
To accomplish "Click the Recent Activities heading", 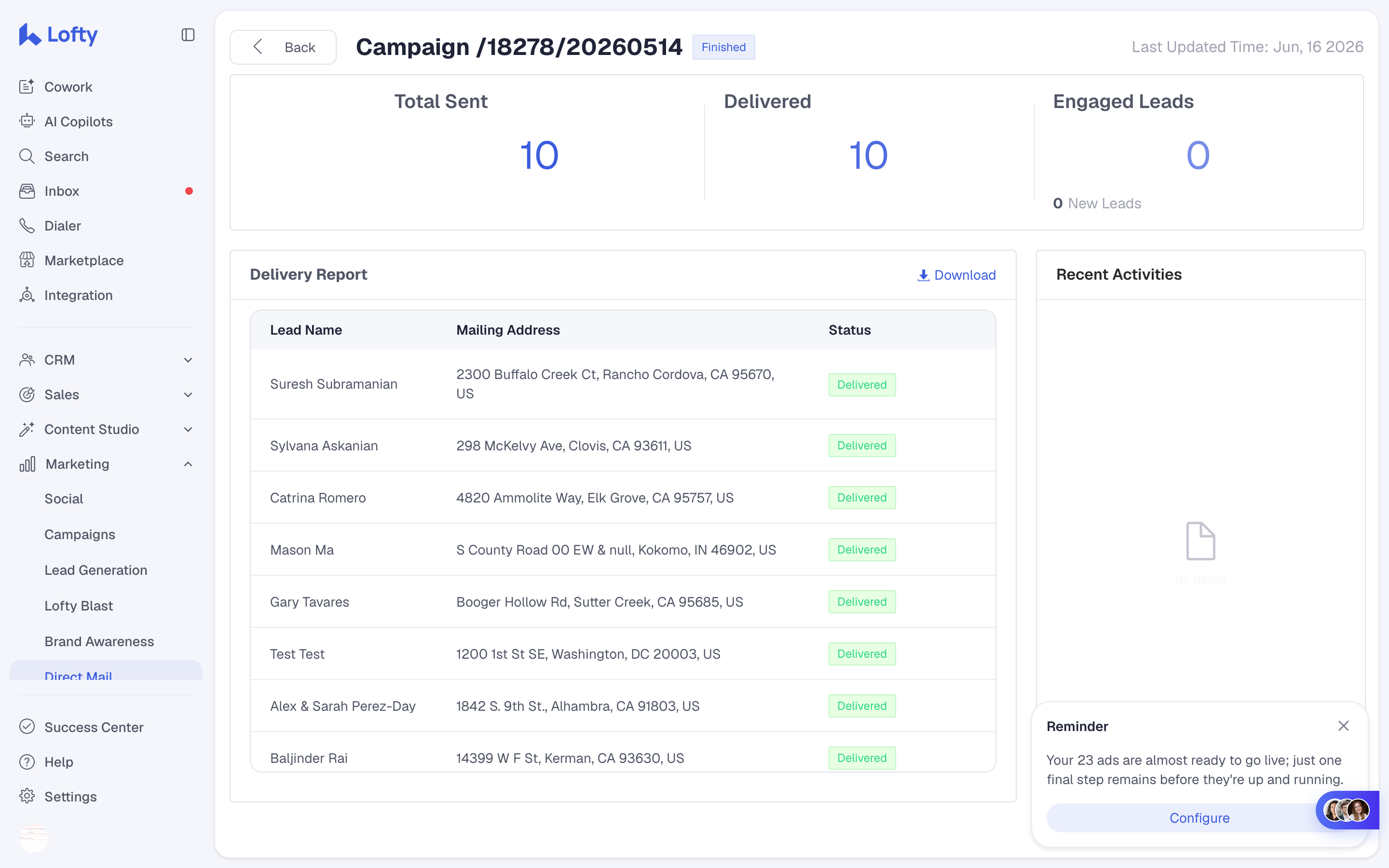I will [1118, 274].
